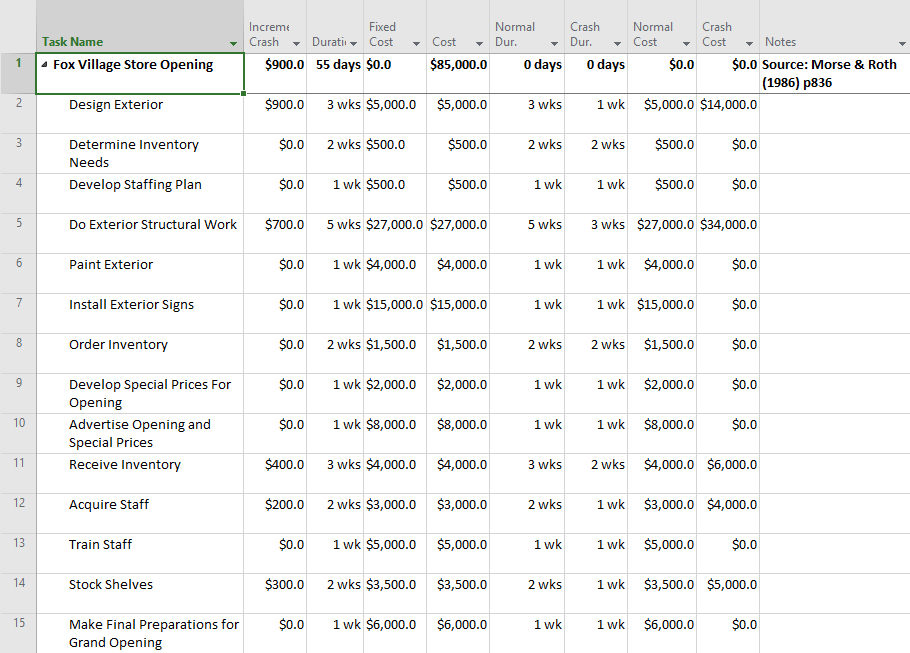Screen dimensions: 910x653
Task: Select Advertise Opening and Special Prices task
Action: tap(140, 434)
